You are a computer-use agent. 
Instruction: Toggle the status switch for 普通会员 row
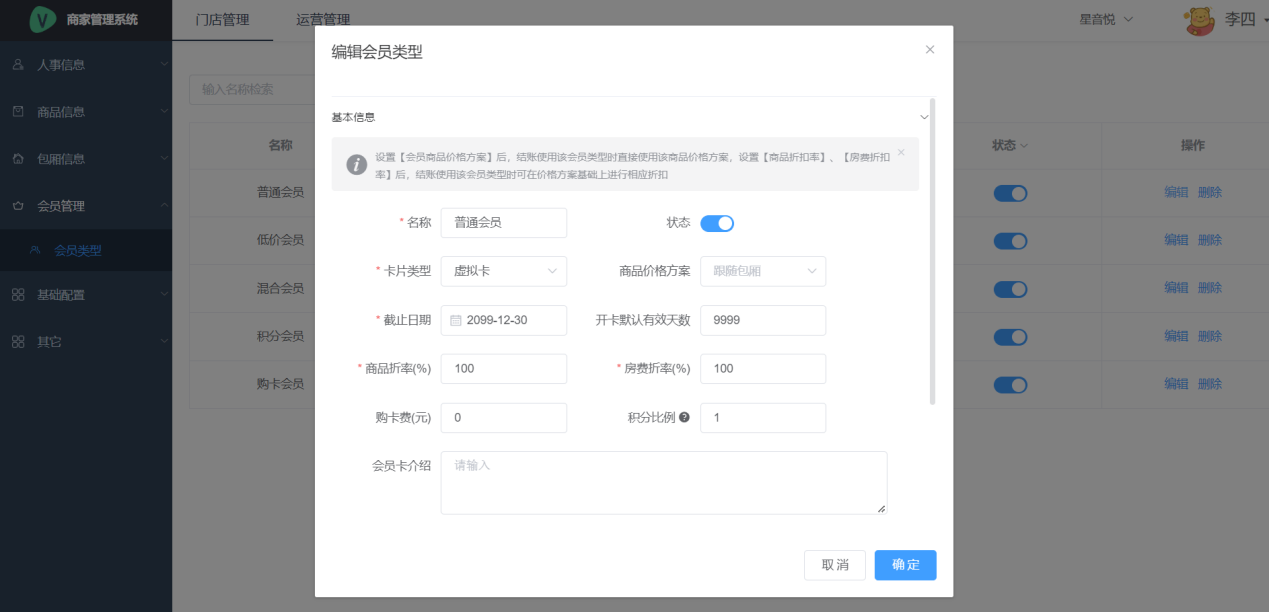coord(1010,193)
